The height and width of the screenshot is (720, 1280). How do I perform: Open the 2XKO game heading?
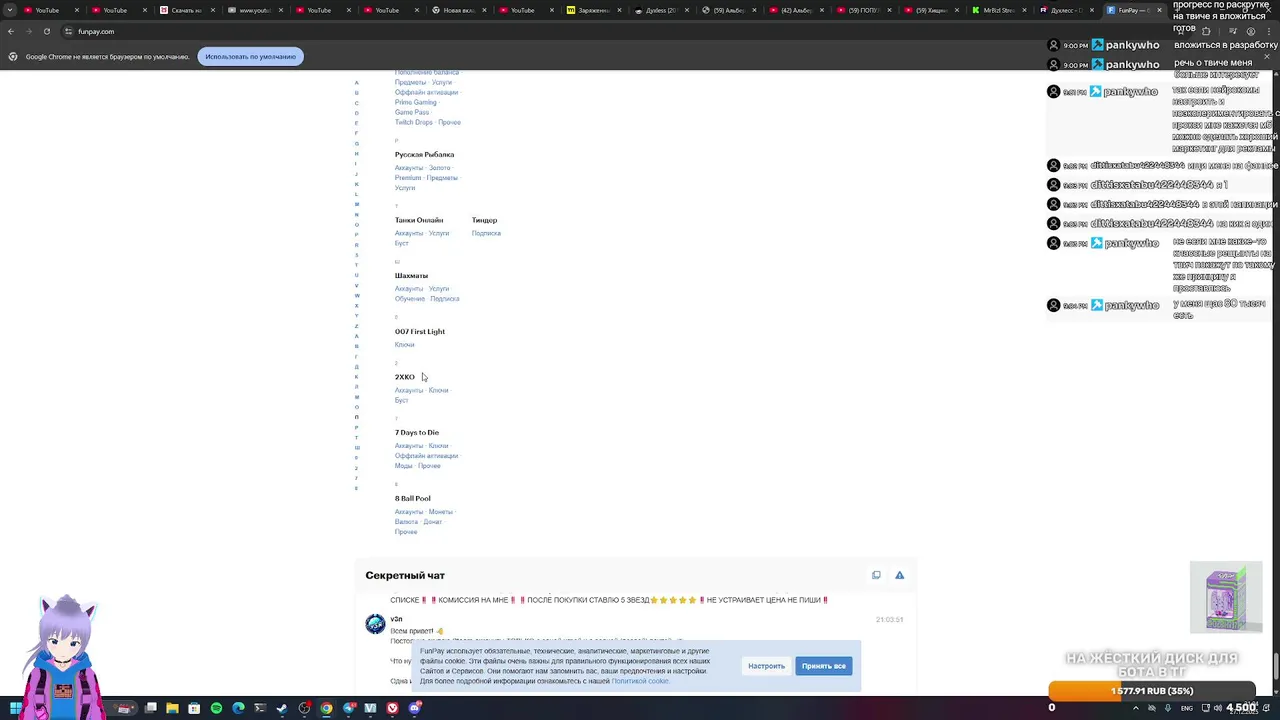click(404, 377)
